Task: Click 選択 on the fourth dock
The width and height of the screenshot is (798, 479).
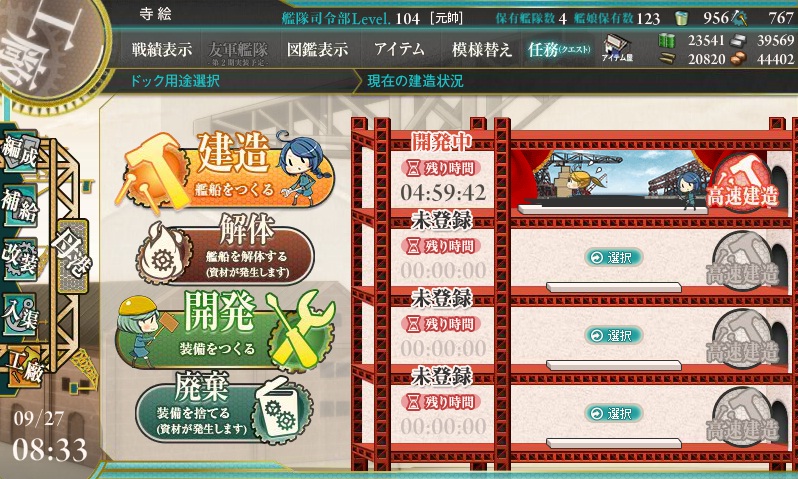Action: click(613, 413)
